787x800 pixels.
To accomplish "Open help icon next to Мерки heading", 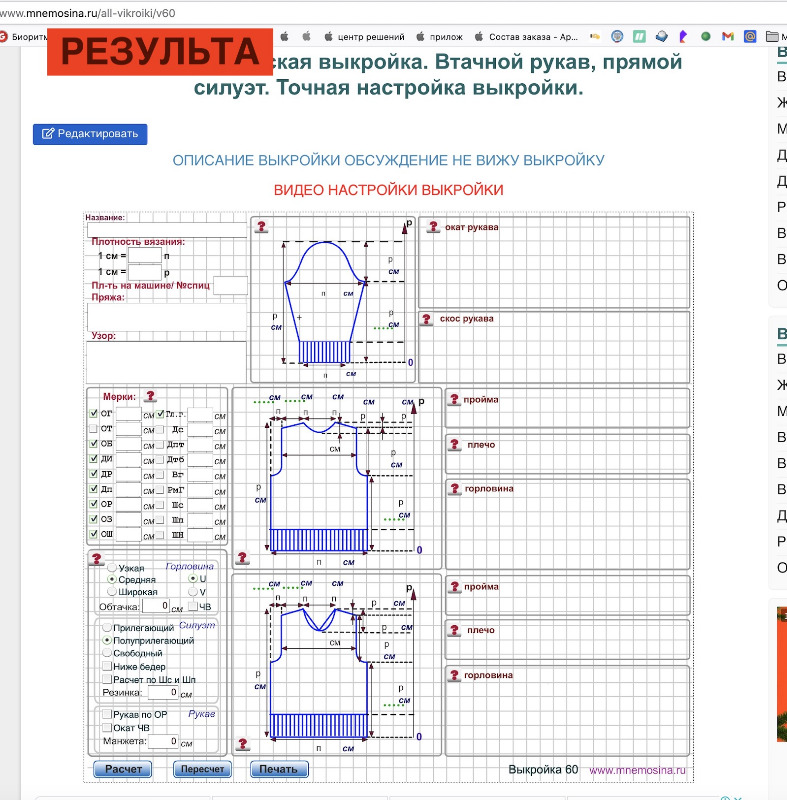I will click(150, 397).
